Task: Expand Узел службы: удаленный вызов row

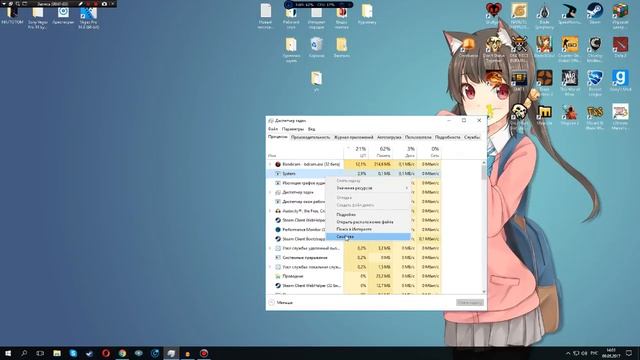Action: (x=270, y=248)
